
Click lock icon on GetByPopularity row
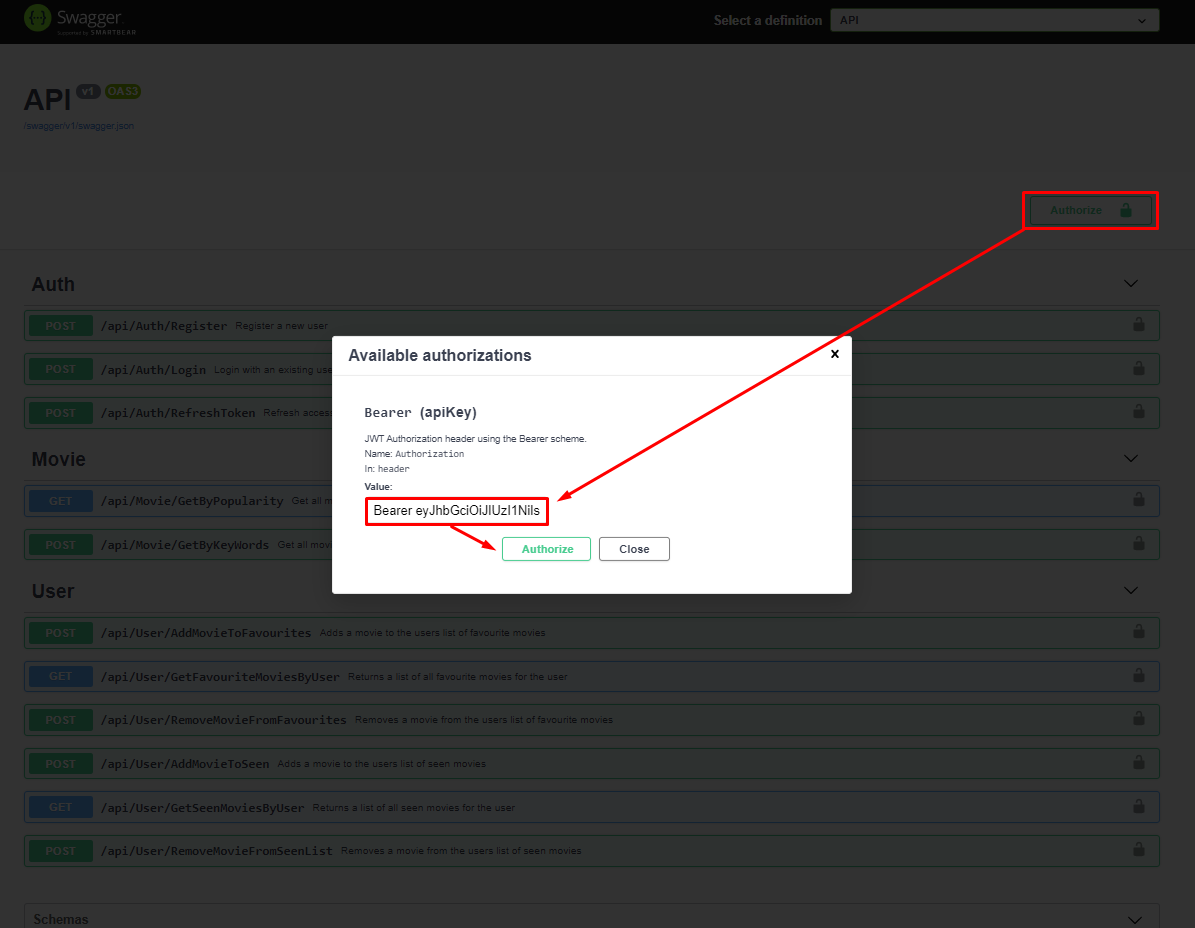(1139, 500)
